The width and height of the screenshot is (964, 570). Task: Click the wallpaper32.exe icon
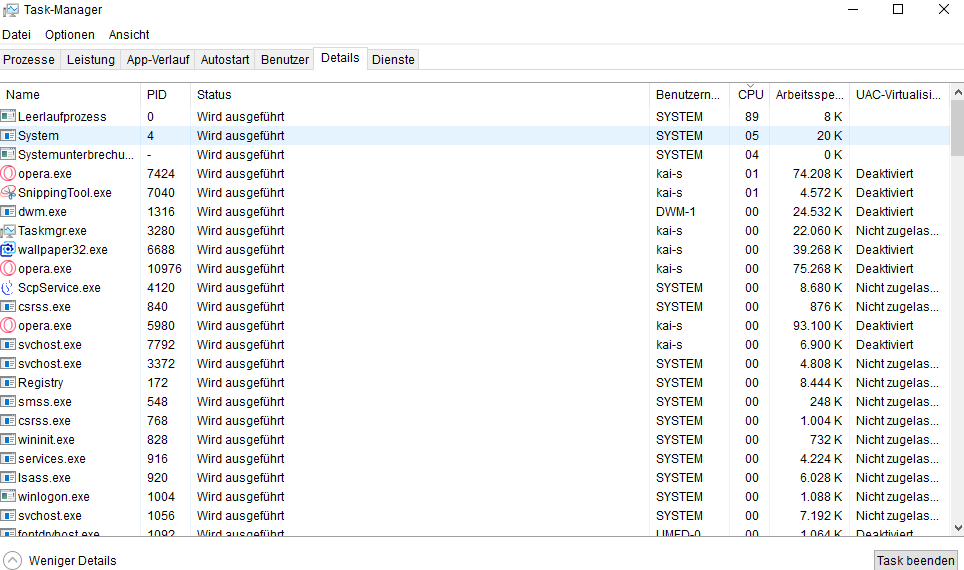[x=8, y=250]
